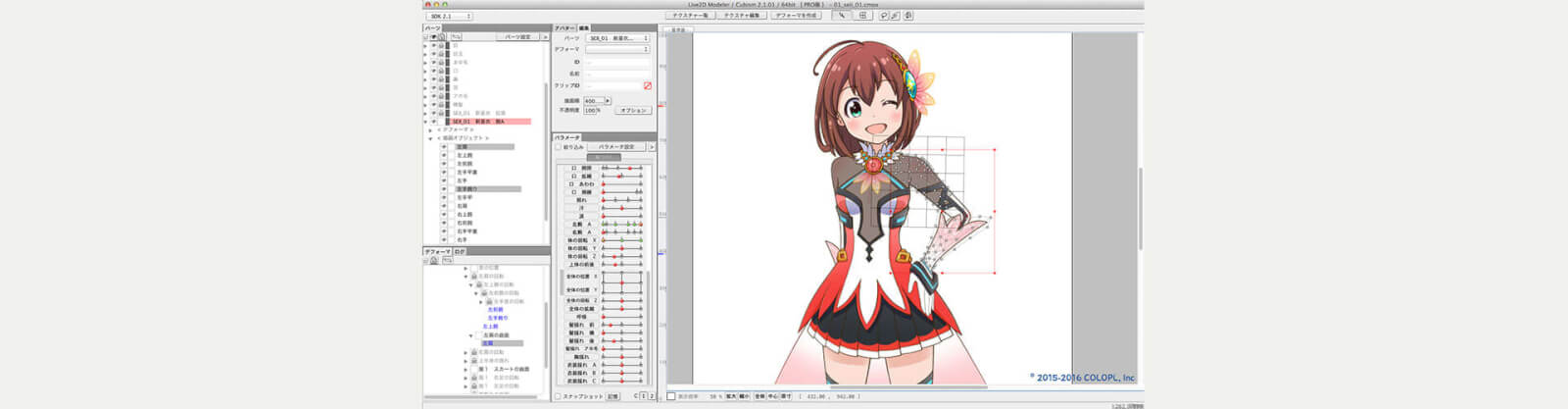Click the オプション button
Image resolution: width=1568 pixels, height=409 pixels.
point(633,110)
